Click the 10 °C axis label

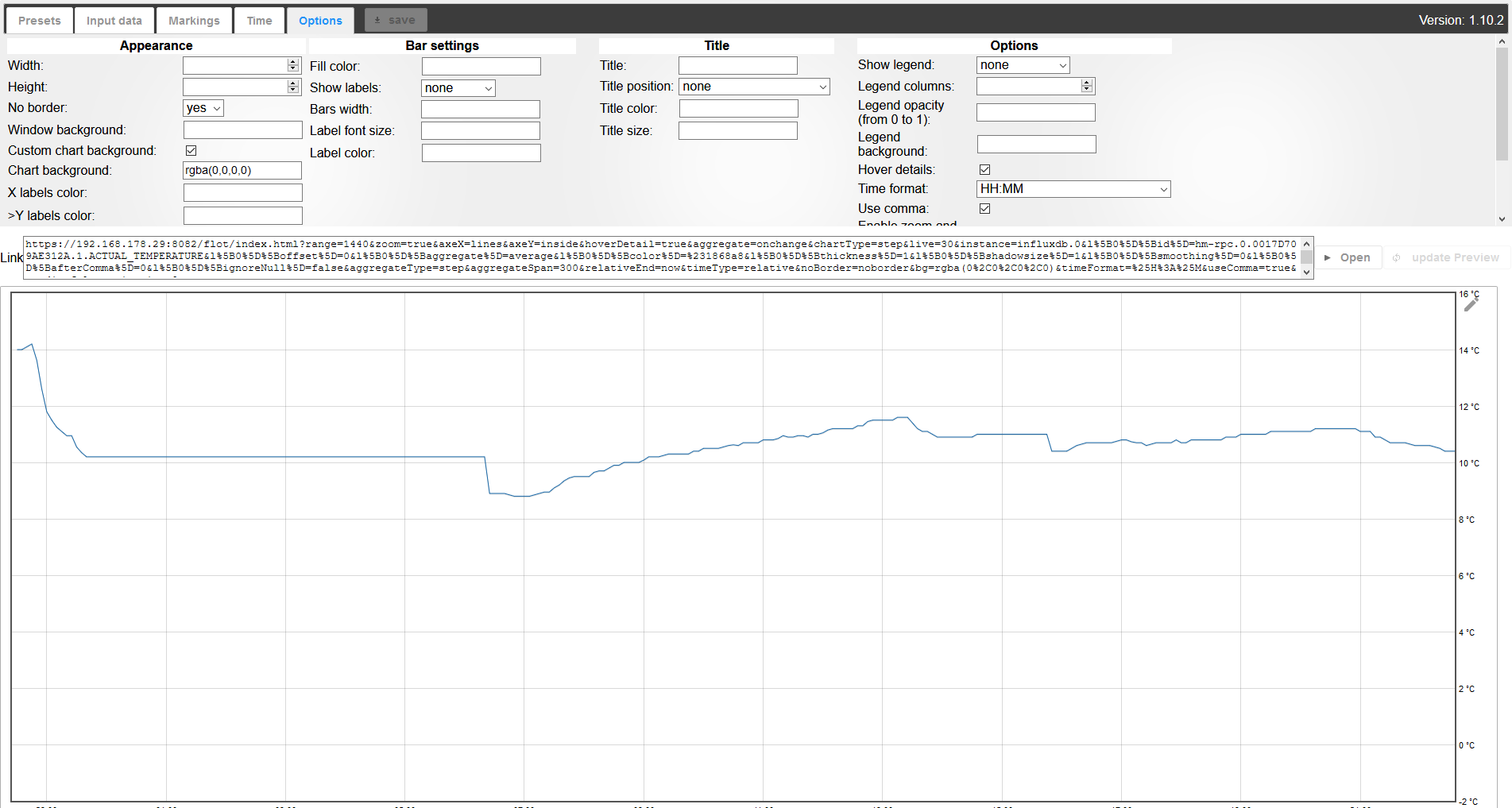click(1469, 463)
